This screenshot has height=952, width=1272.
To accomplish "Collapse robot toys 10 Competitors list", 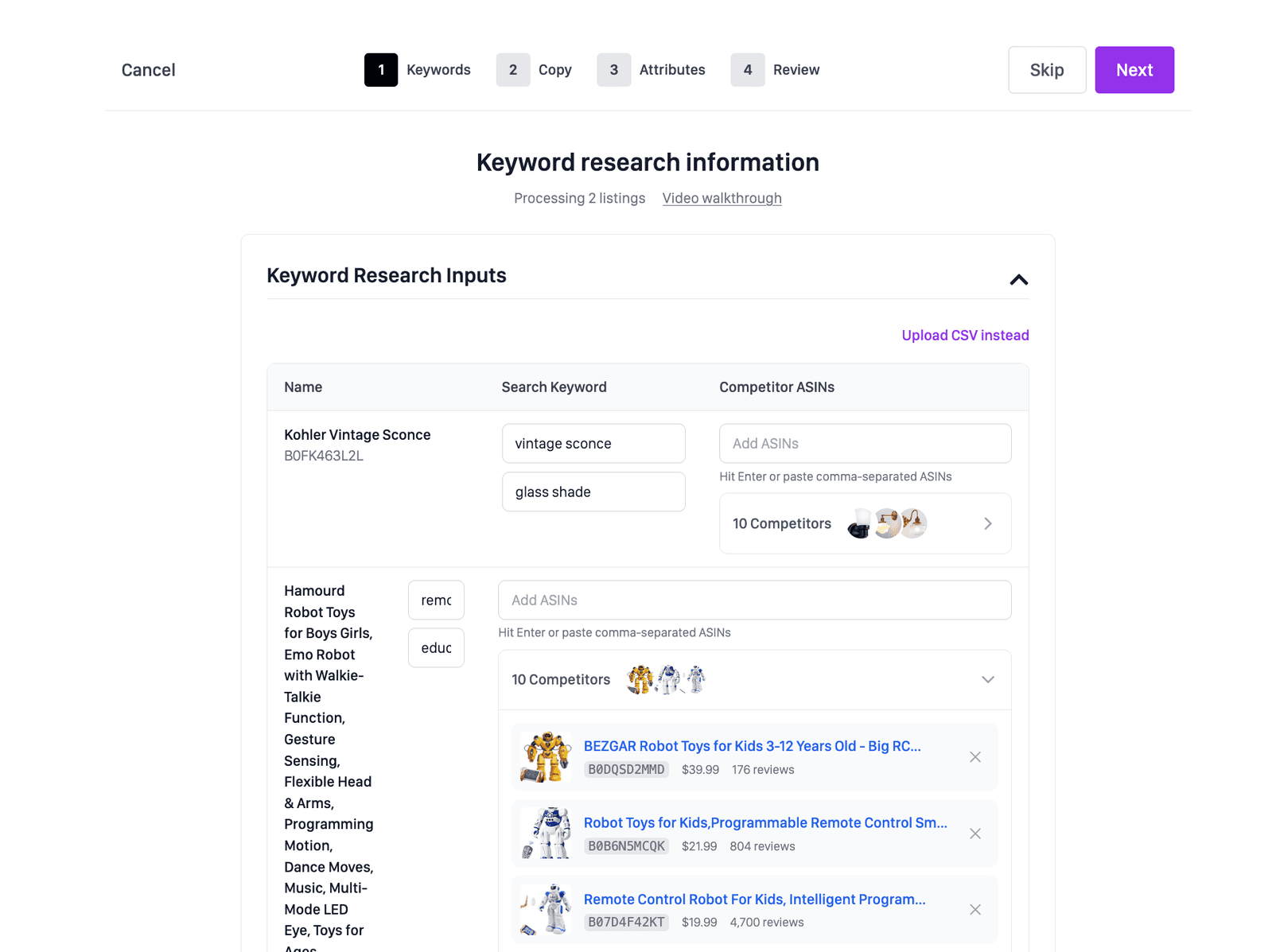I will coord(987,679).
